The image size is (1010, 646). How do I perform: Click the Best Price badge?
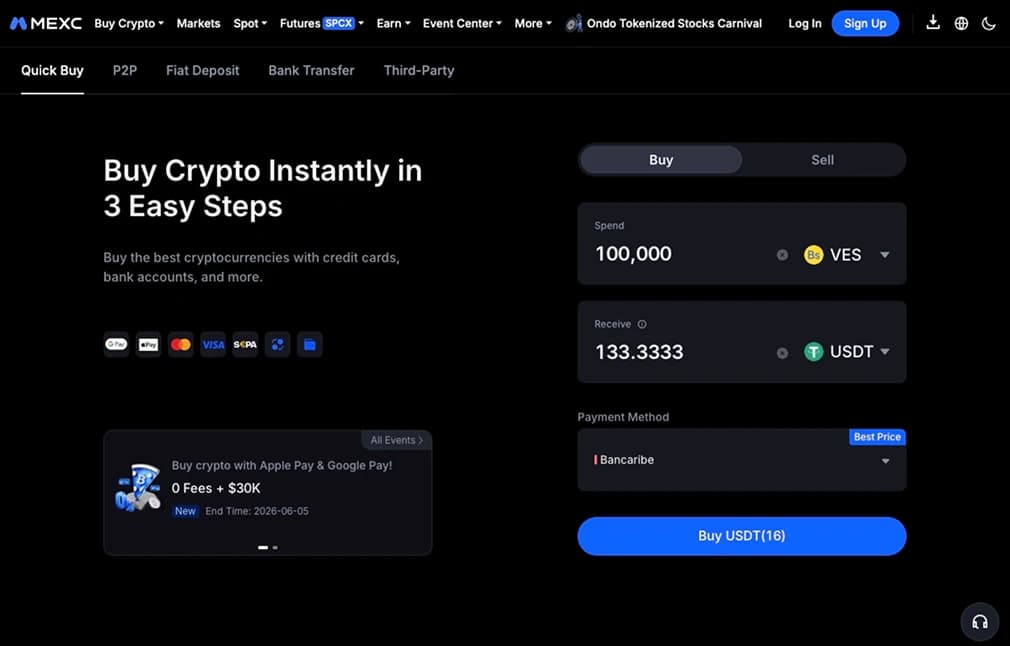[877, 437]
